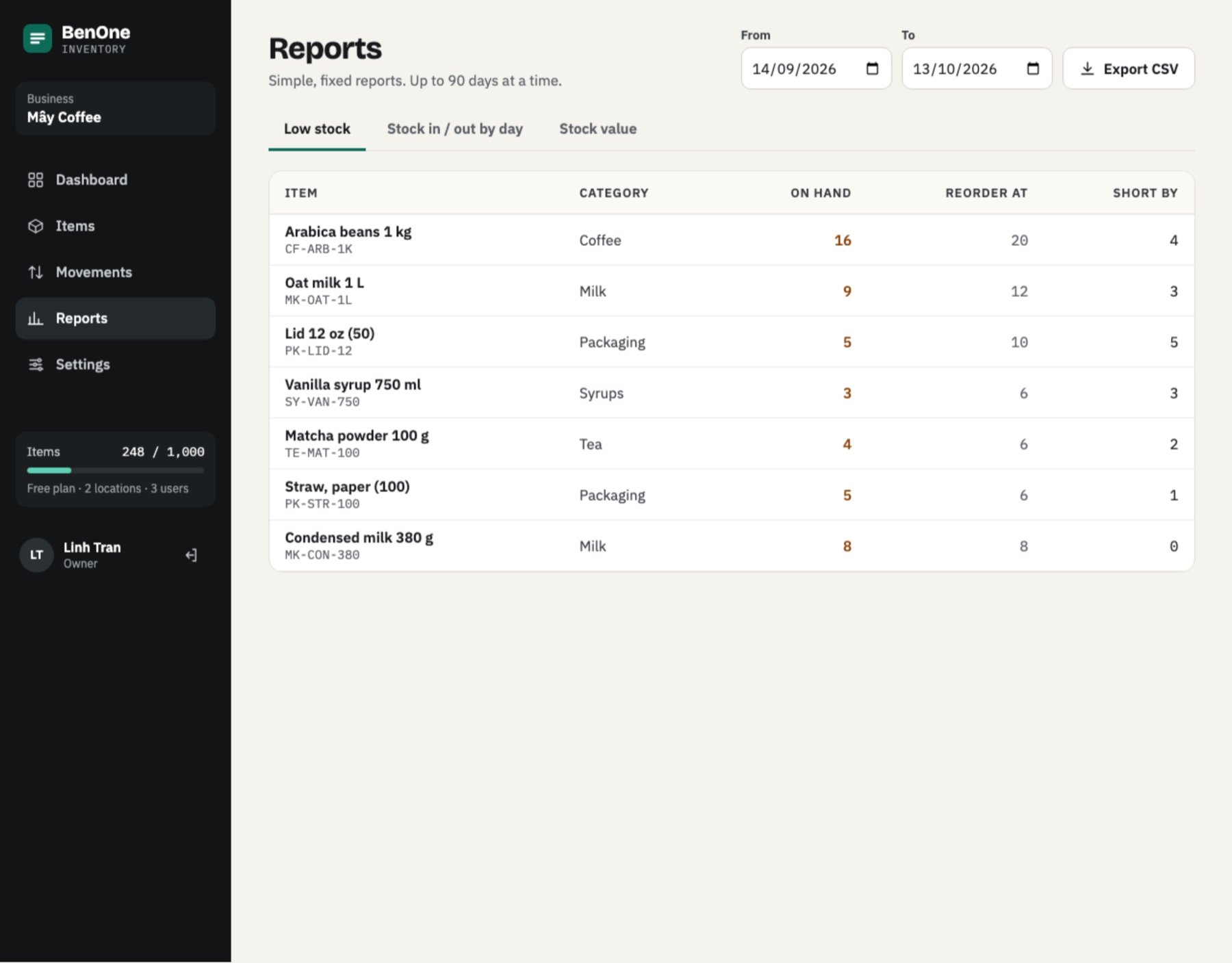Click the SHORT BY column header

coord(1145,193)
